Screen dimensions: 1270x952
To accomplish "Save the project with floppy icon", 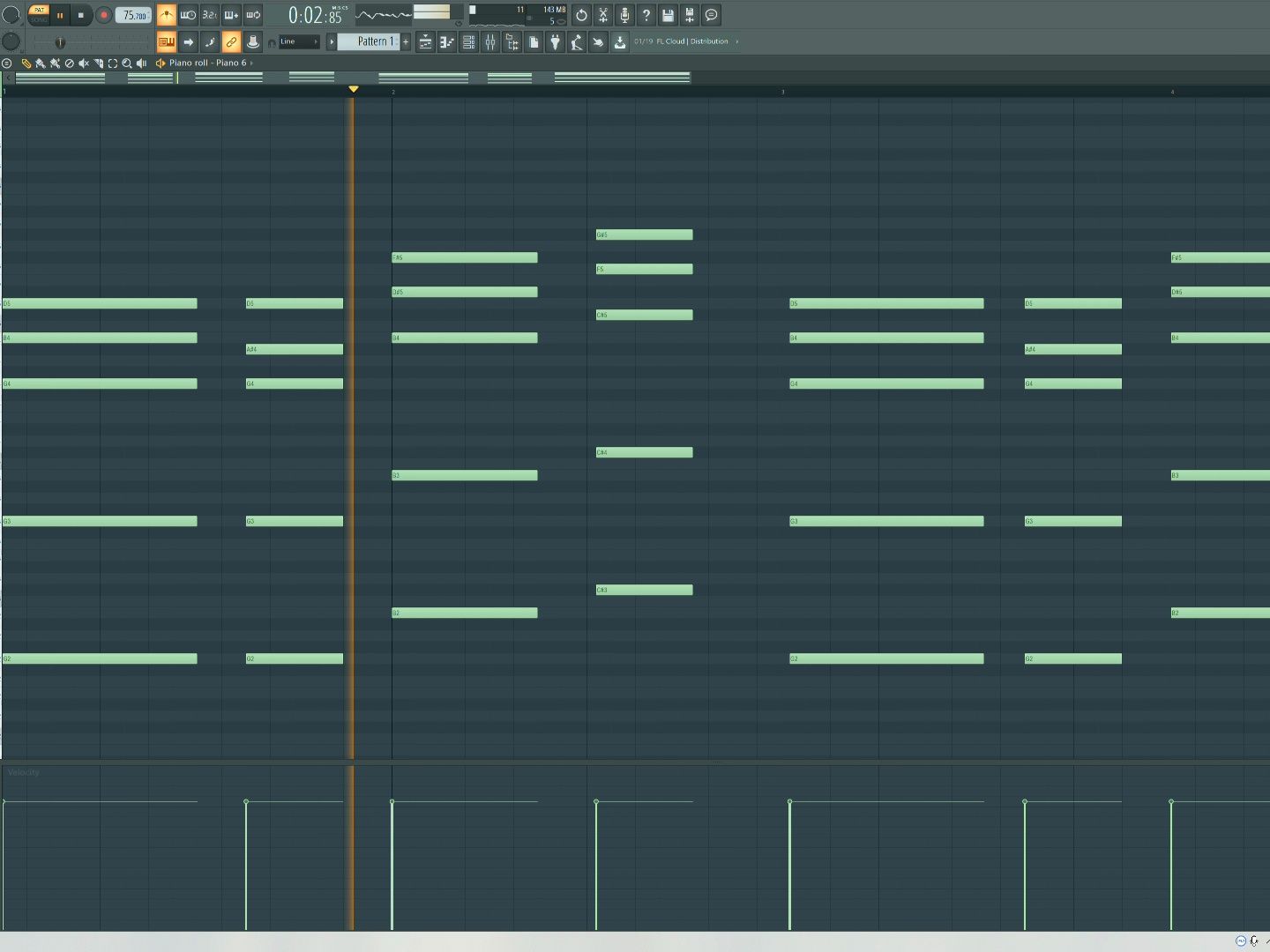I will pyautogui.click(x=668, y=15).
